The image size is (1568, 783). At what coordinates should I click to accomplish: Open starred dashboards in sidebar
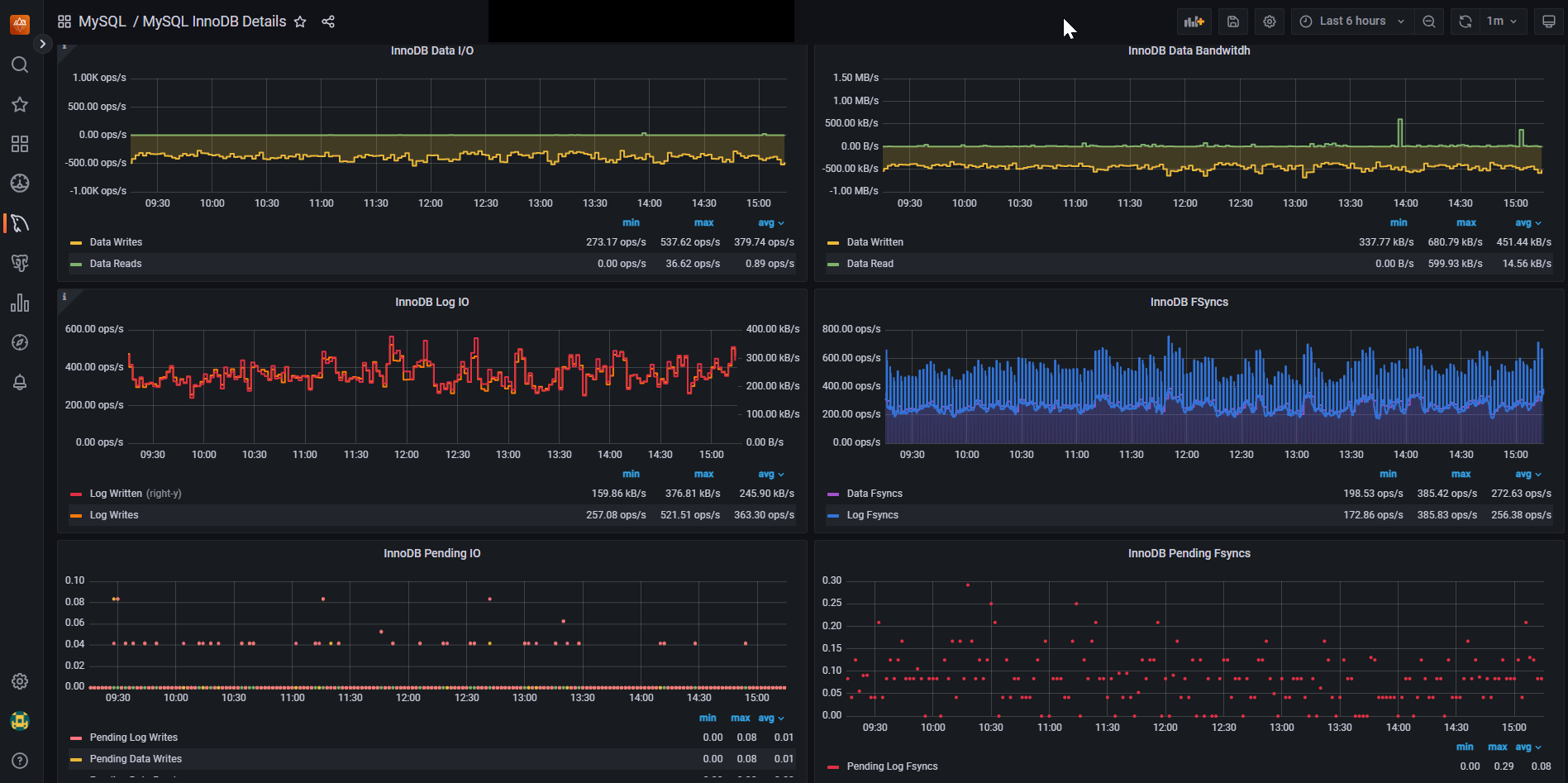point(20,104)
